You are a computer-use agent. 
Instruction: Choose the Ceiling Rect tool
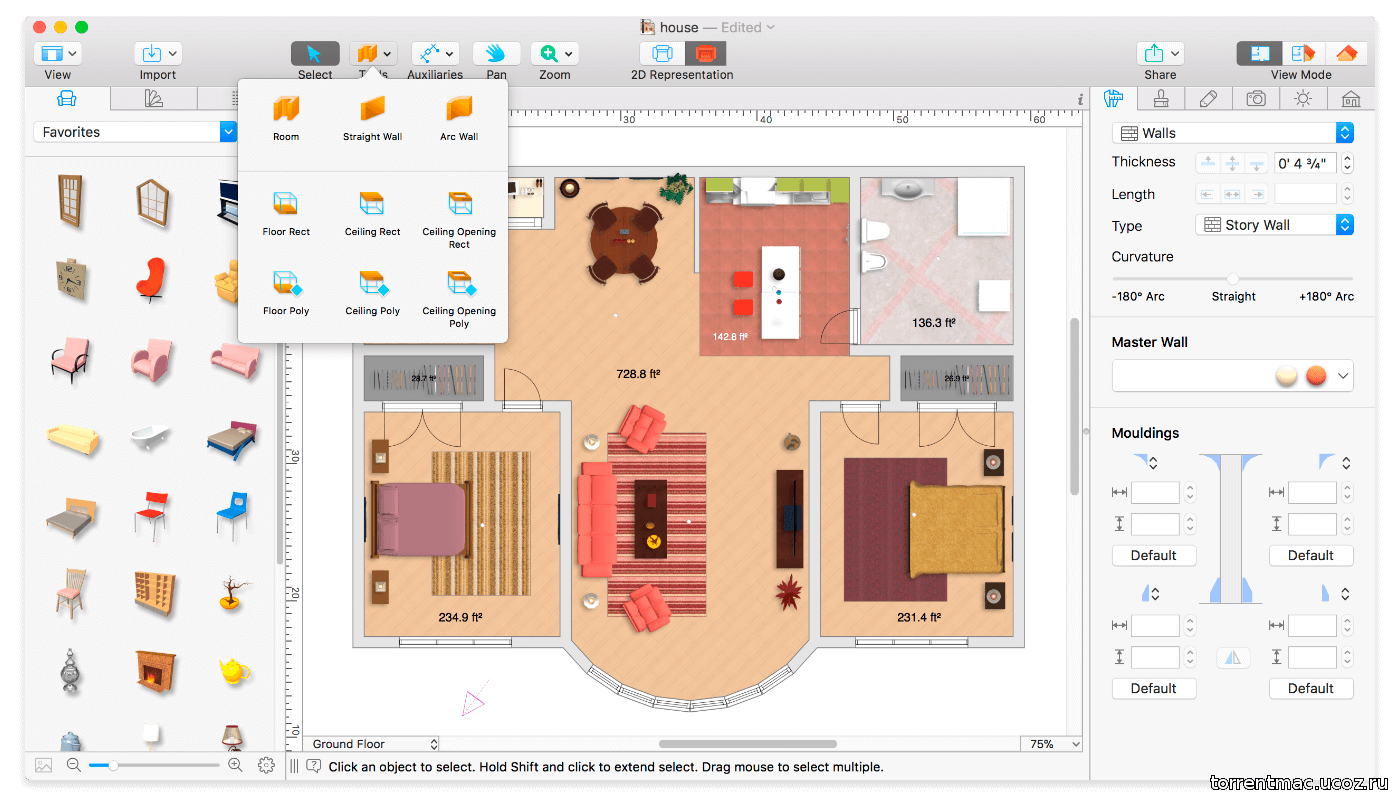click(x=372, y=213)
